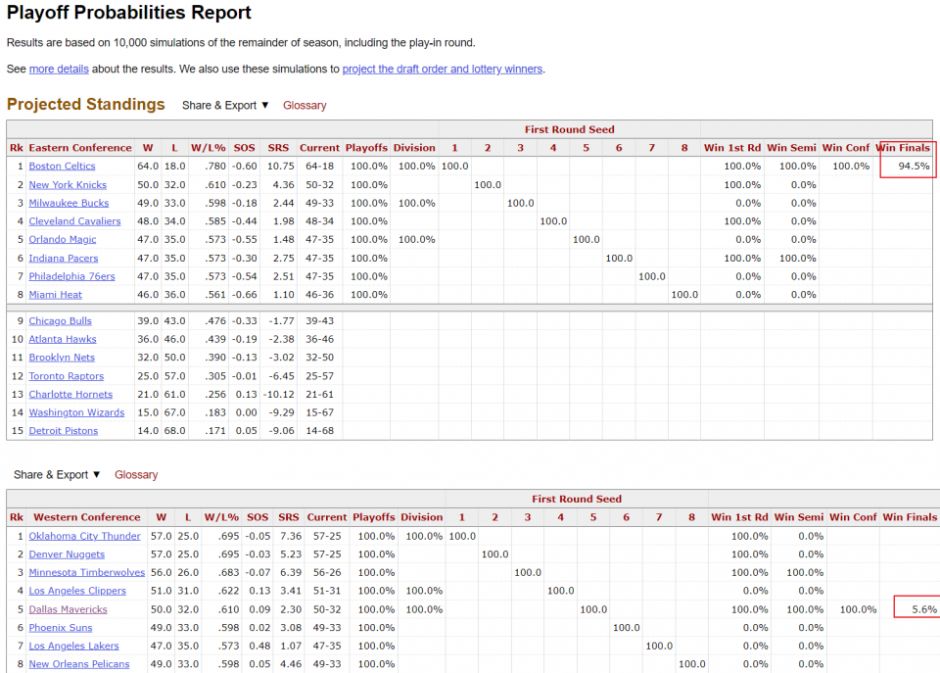Open the 'more details' link
940x673 pixels.
[x=59, y=69]
